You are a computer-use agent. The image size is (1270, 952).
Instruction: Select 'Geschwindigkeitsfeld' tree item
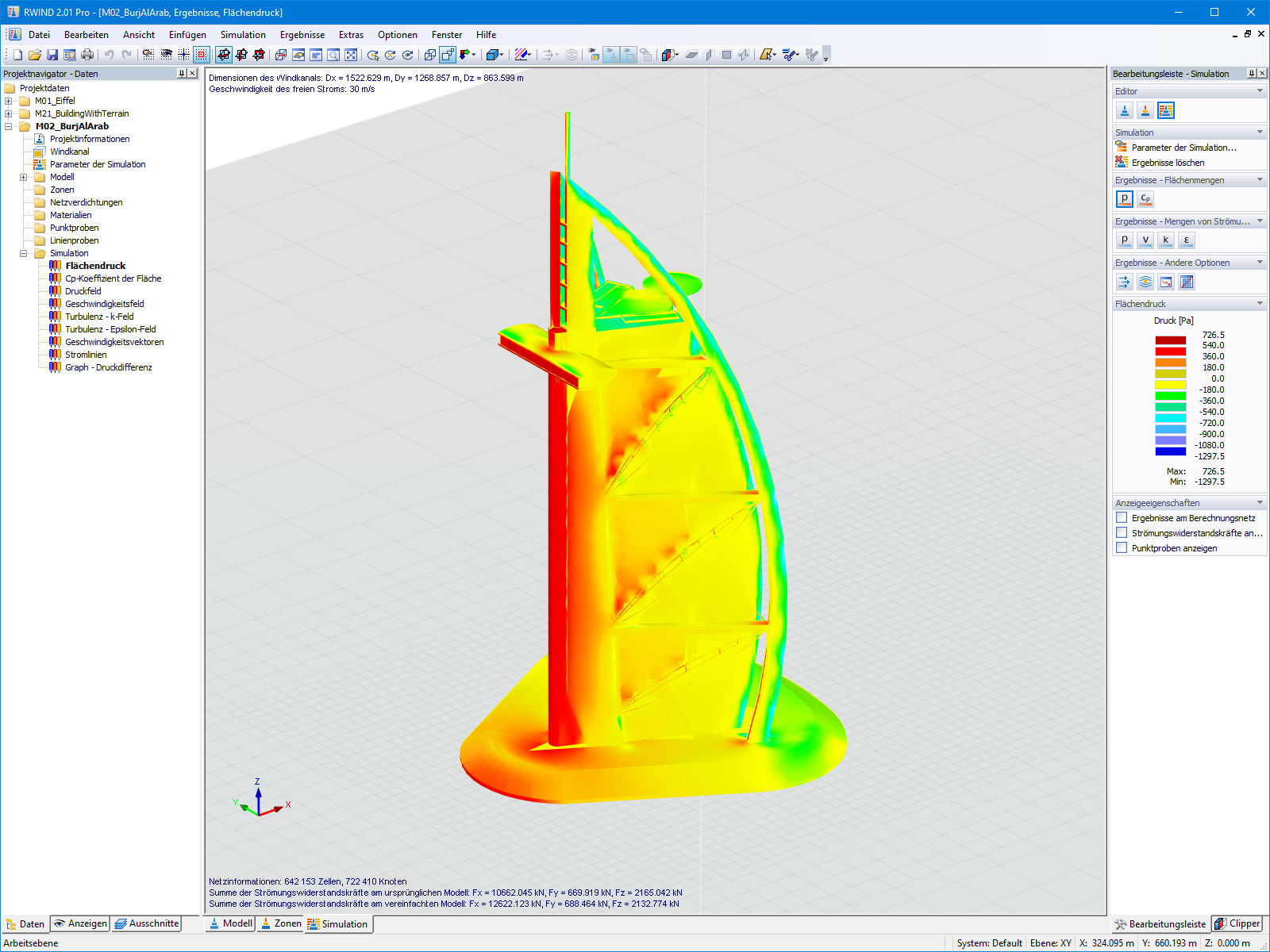(x=105, y=304)
